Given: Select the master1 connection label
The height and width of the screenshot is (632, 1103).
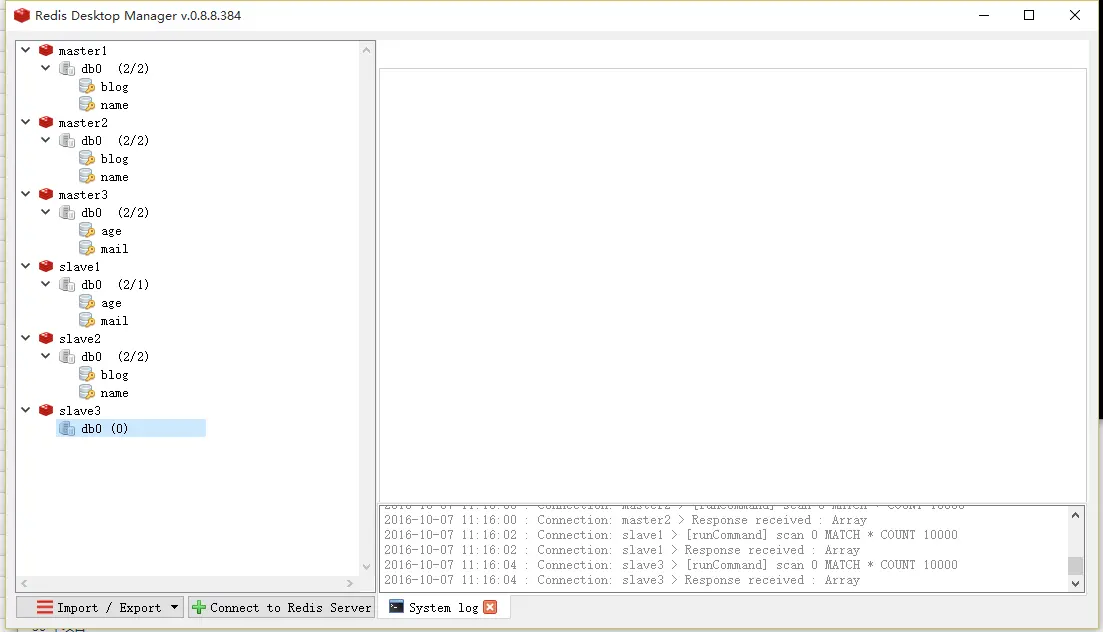Looking at the screenshot, I should (83, 51).
